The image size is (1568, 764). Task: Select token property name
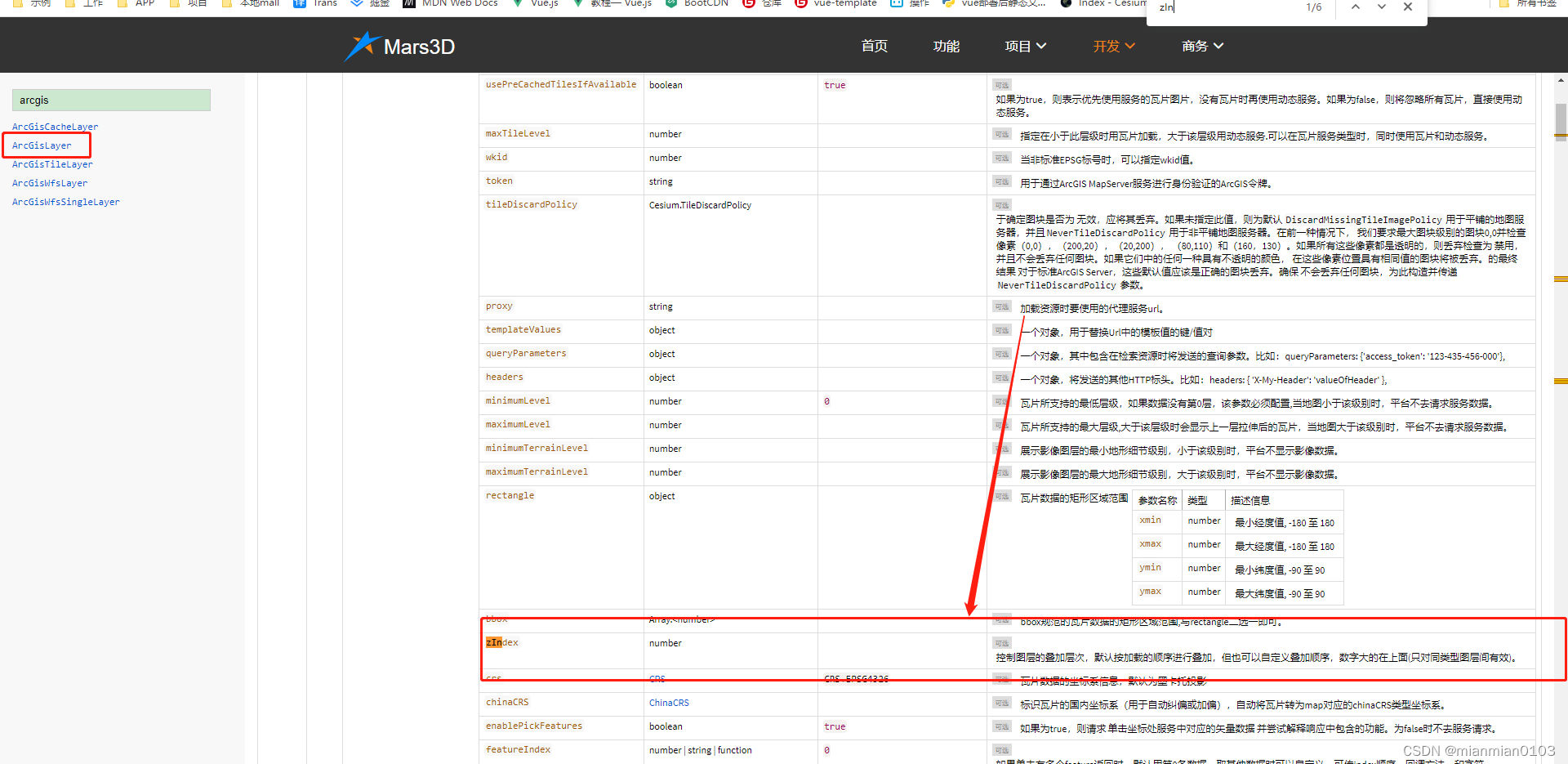(499, 181)
